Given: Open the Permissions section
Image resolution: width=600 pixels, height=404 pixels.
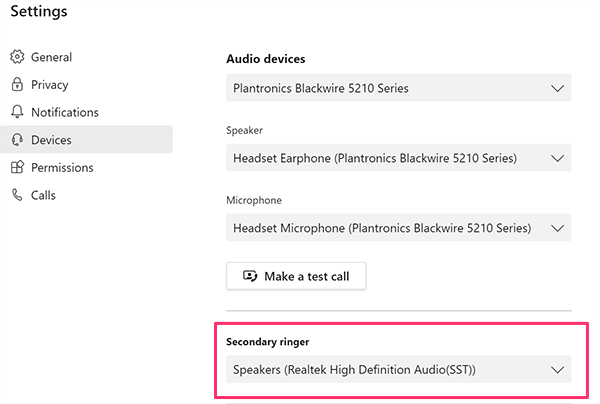Looking at the screenshot, I should tap(62, 168).
